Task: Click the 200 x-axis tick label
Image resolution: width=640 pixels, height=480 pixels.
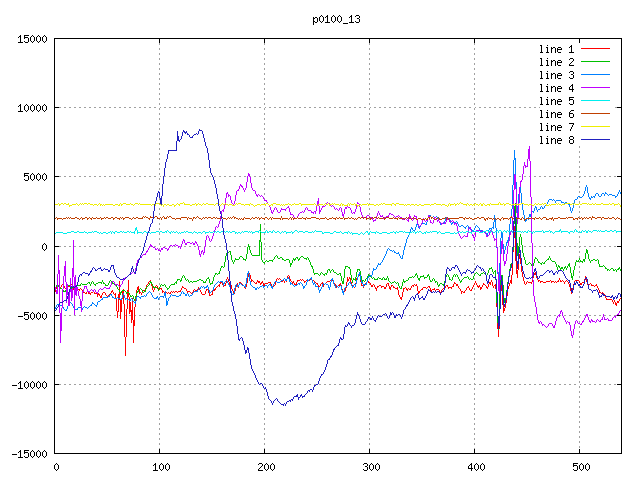Action: coord(264,466)
